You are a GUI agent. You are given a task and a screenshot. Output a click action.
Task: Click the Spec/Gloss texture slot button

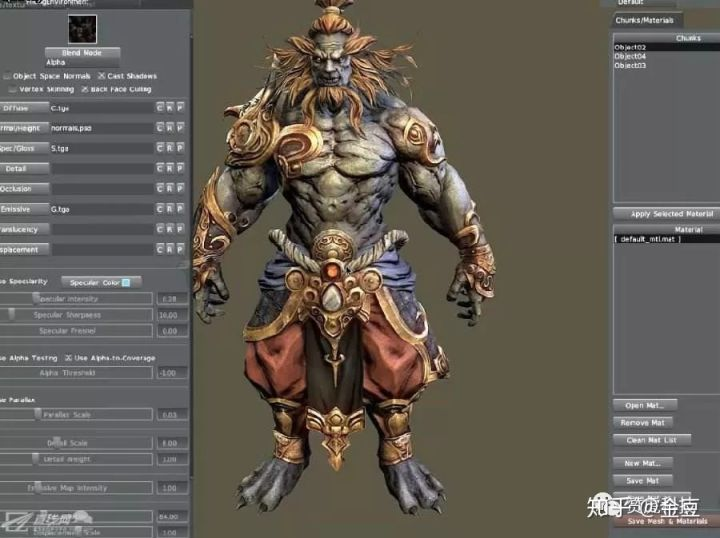coord(24,148)
